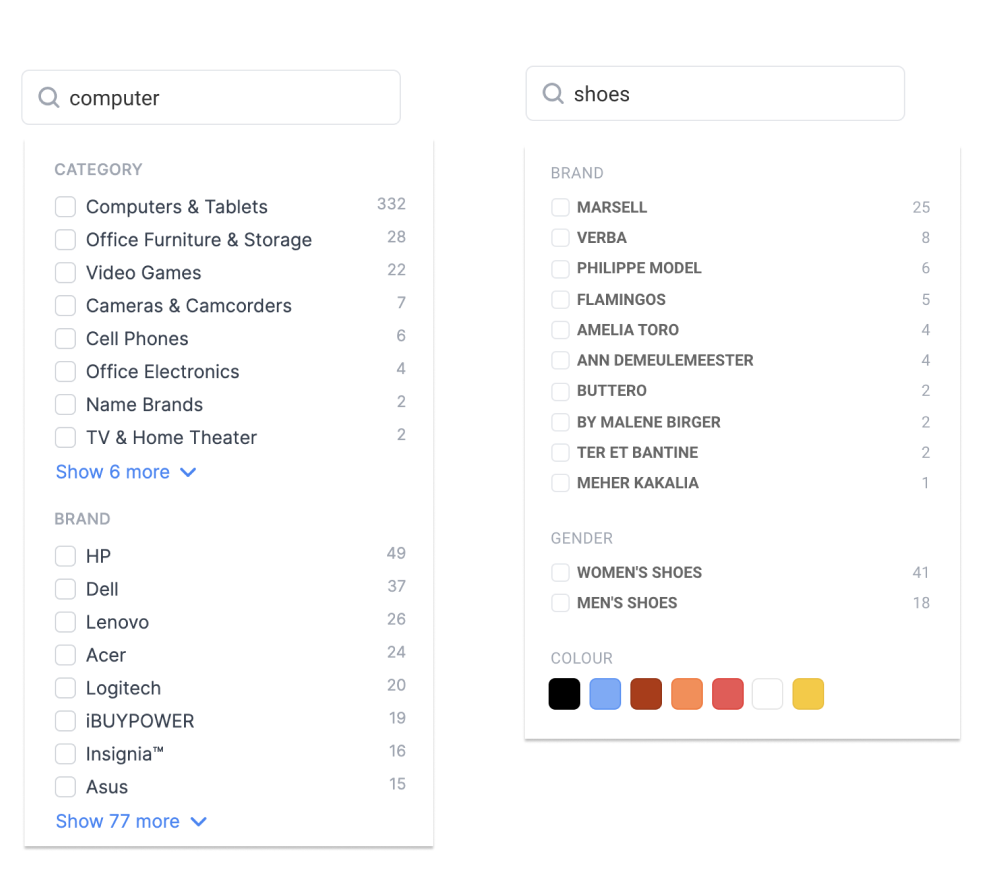Select the yellow colour swatch
Image resolution: width=988 pixels, height=880 pixels.
point(808,694)
